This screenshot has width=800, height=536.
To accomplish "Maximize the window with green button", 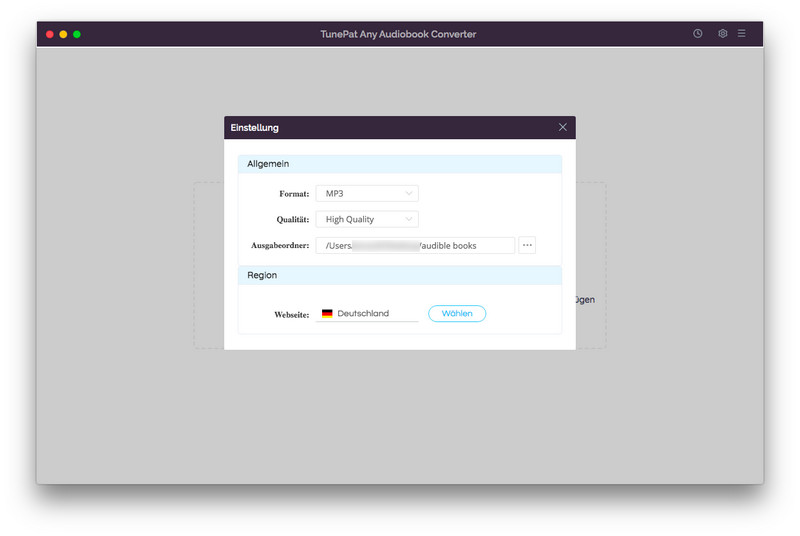I will [77, 34].
